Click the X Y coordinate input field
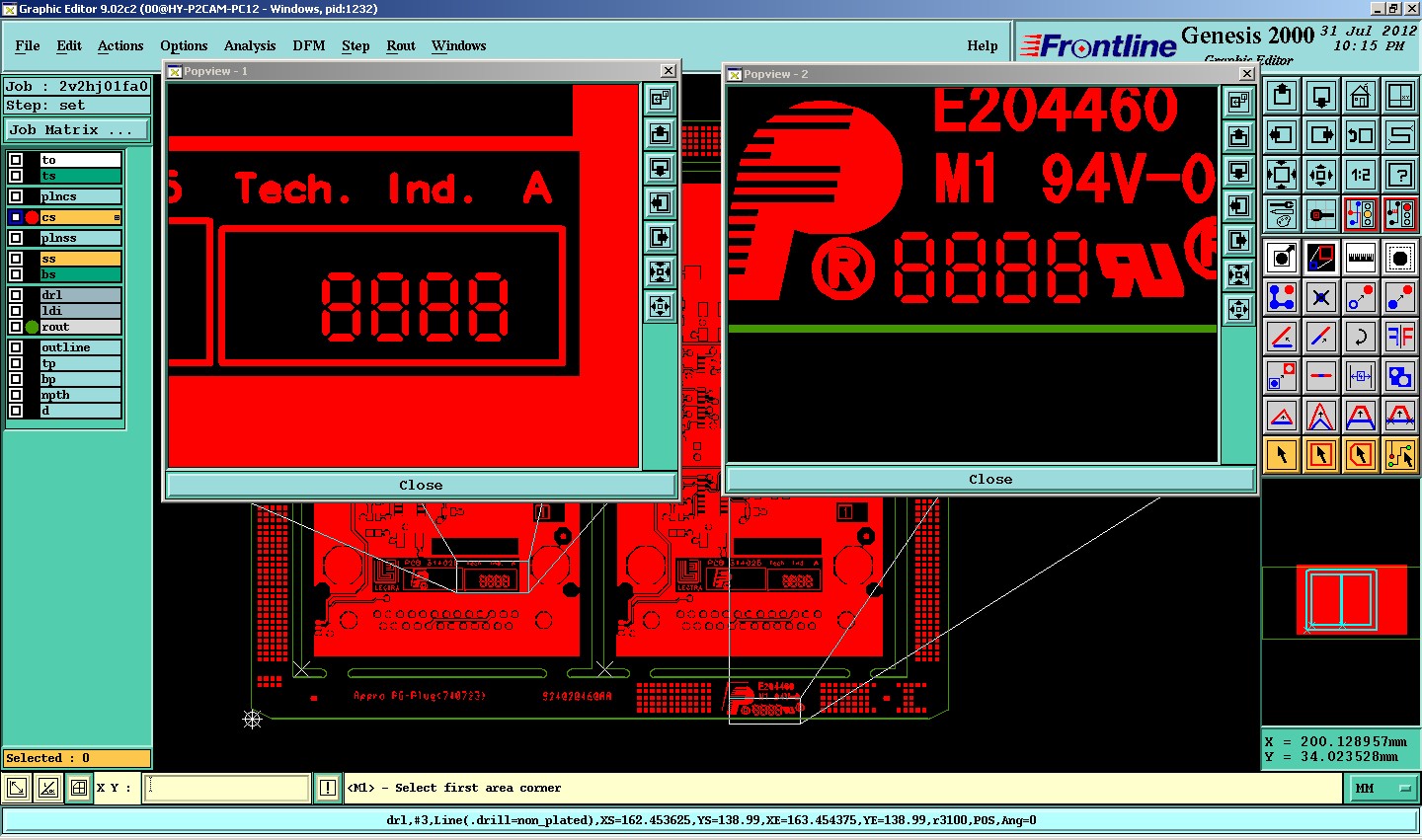The image size is (1422, 840). click(x=227, y=788)
